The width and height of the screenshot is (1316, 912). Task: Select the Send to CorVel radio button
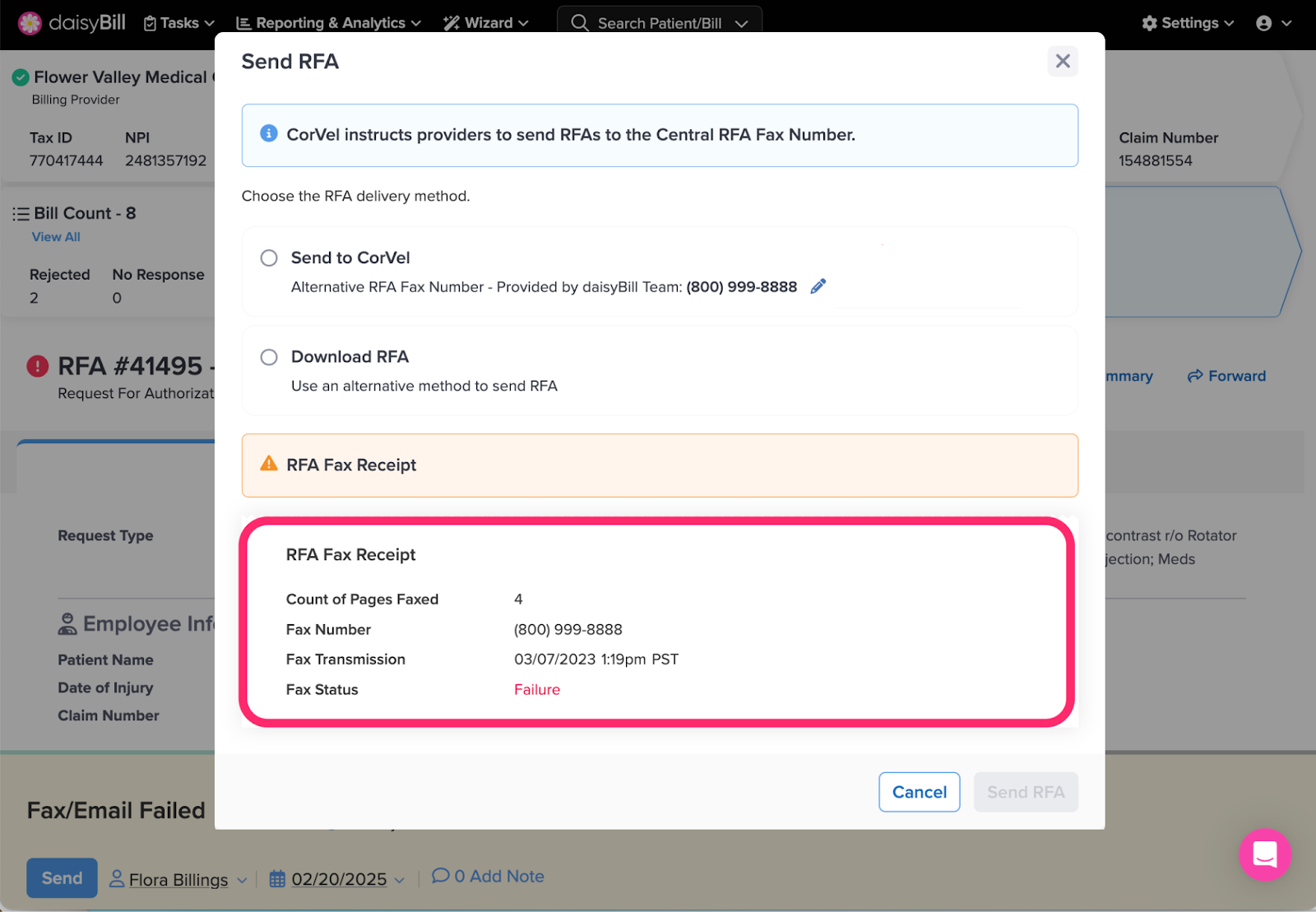click(x=269, y=257)
